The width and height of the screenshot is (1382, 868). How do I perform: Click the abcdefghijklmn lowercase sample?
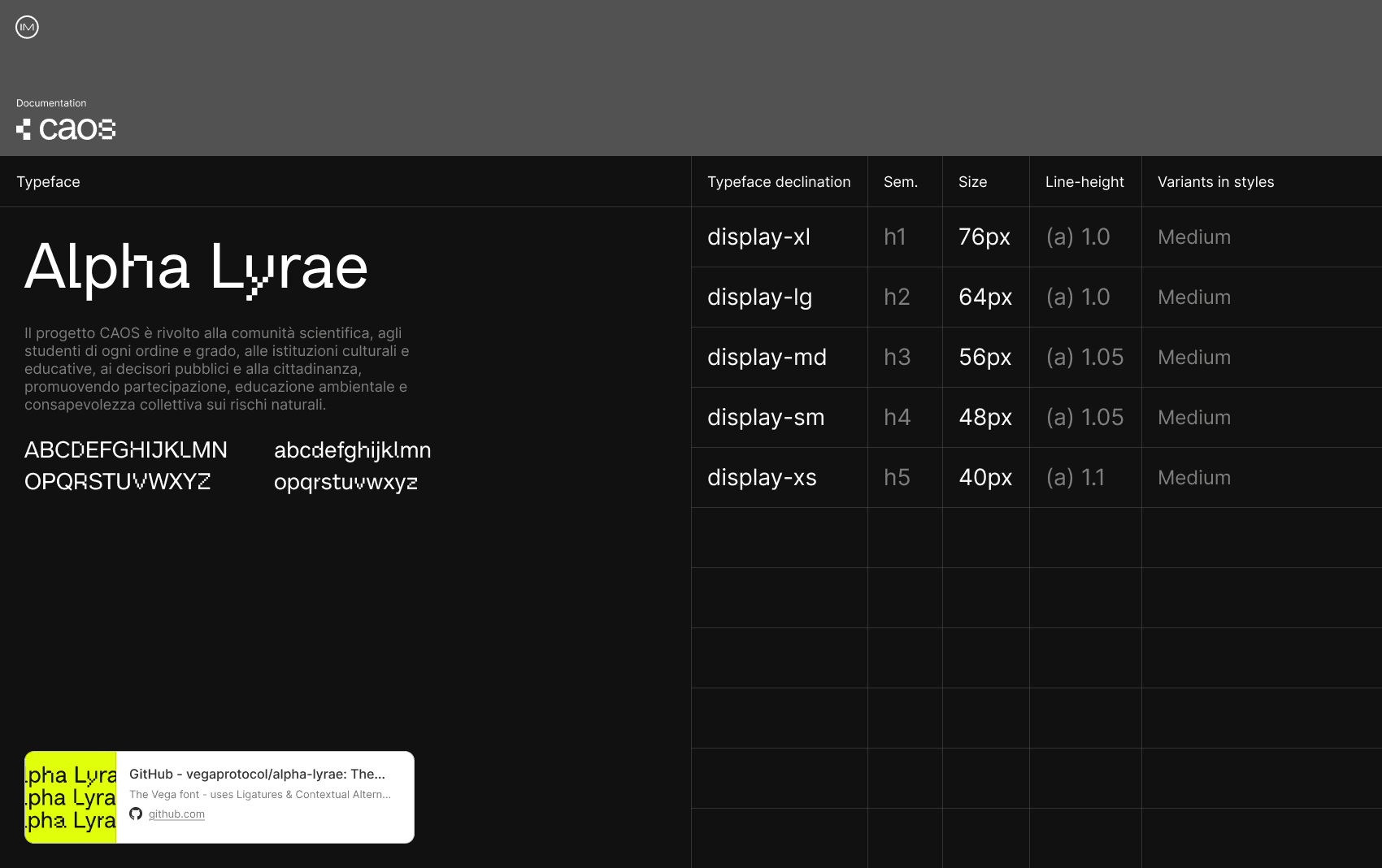(x=353, y=450)
